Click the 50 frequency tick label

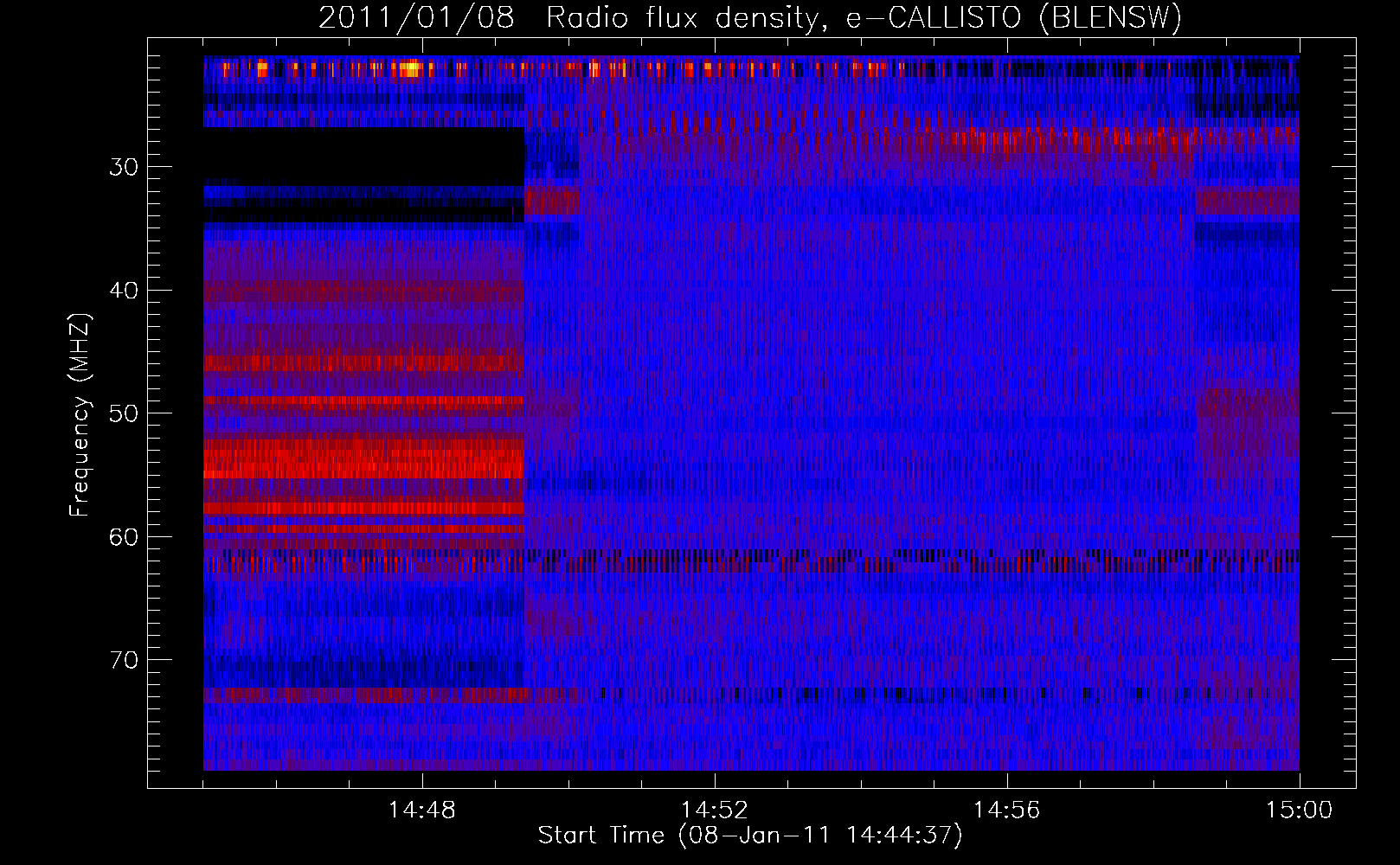pos(124,413)
